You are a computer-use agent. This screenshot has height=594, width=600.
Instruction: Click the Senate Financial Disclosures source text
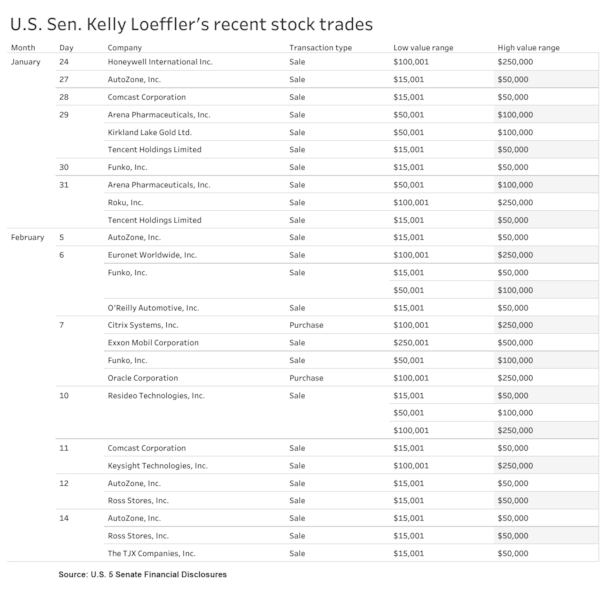tap(171, 574)
